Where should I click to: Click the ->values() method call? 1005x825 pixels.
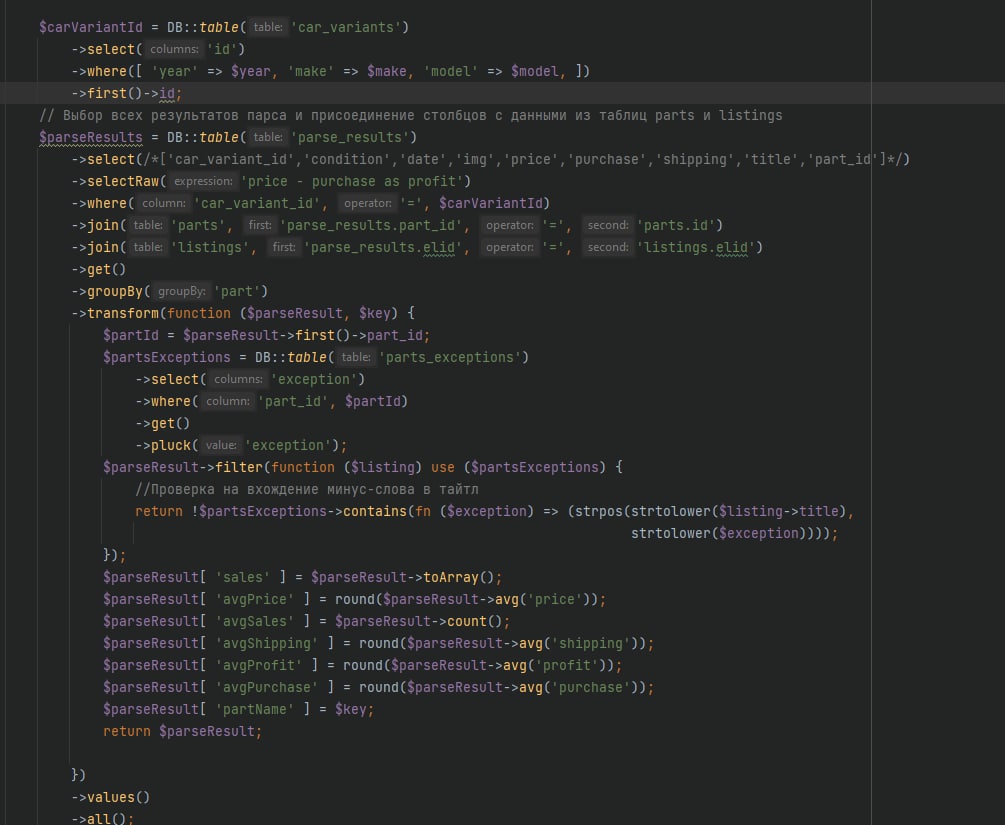coord(111,797)
